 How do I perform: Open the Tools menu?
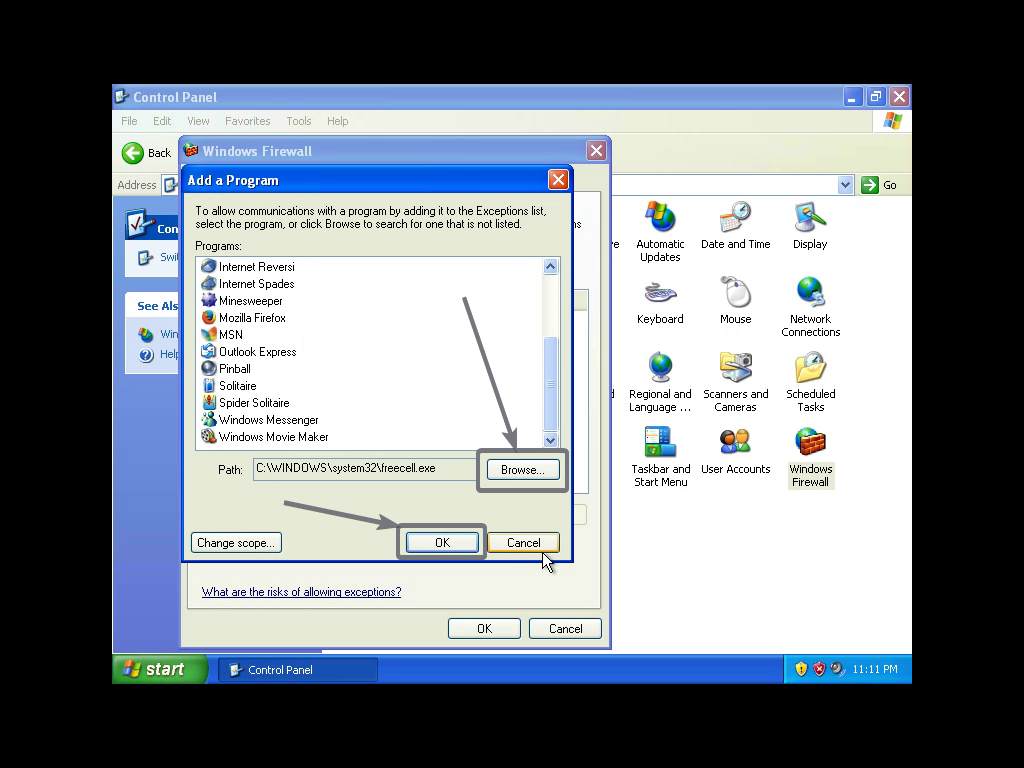coord(298,121)
